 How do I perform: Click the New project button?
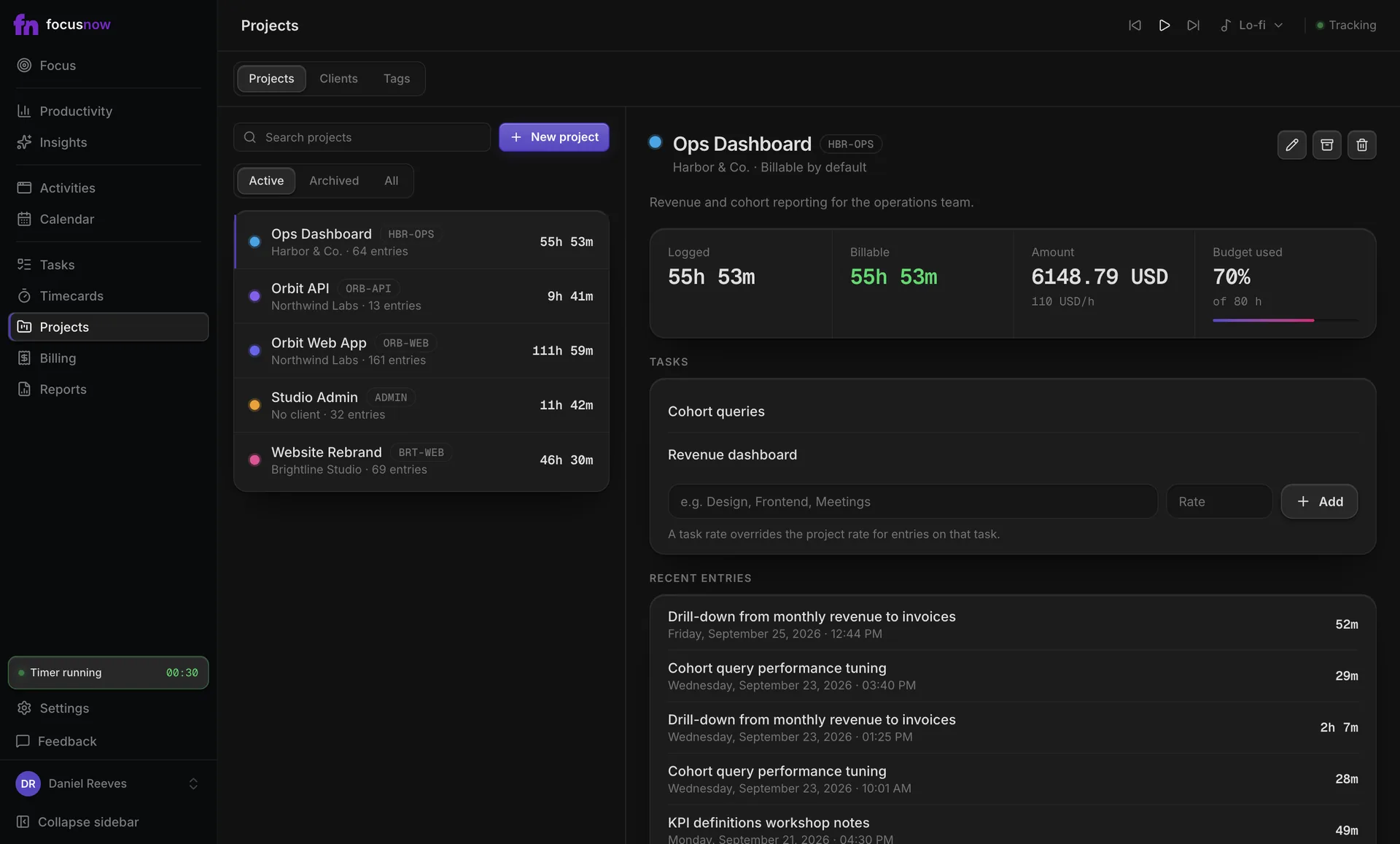(554, 137)
